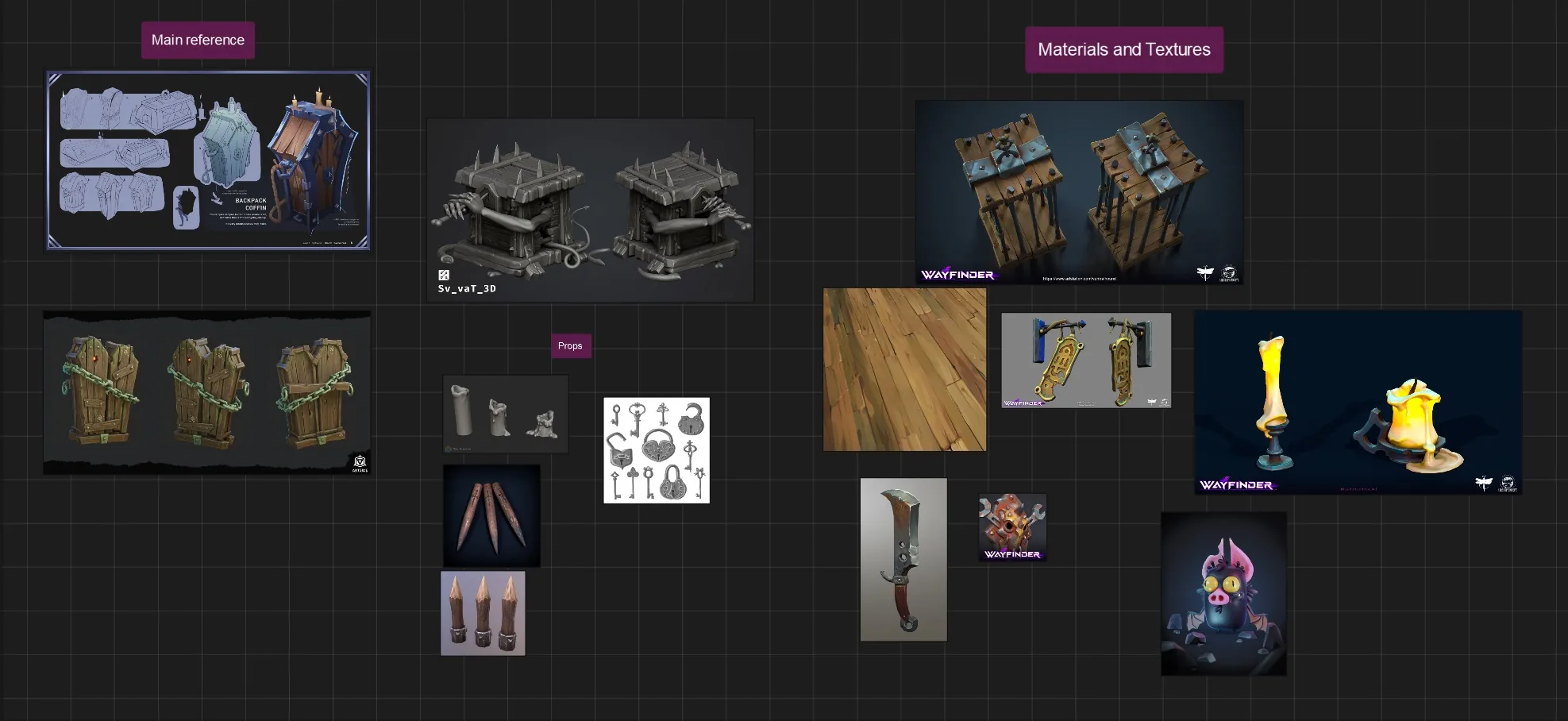This screenshot has height=721, width=1568.
Task: Select the bat pig creature image
Action: tap(1223, 594)
